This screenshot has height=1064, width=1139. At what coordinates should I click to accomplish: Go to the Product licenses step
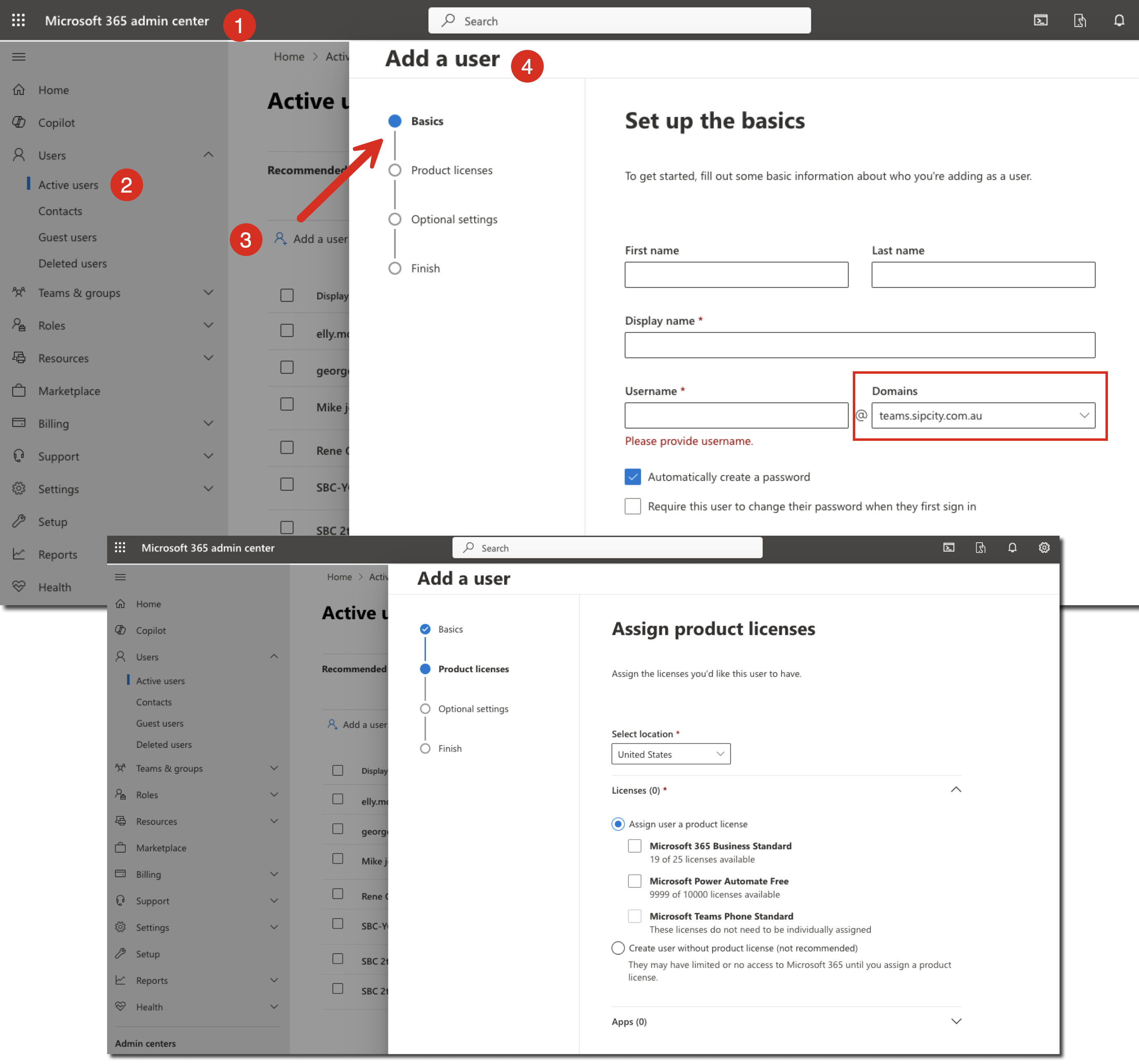pos(451,170)
